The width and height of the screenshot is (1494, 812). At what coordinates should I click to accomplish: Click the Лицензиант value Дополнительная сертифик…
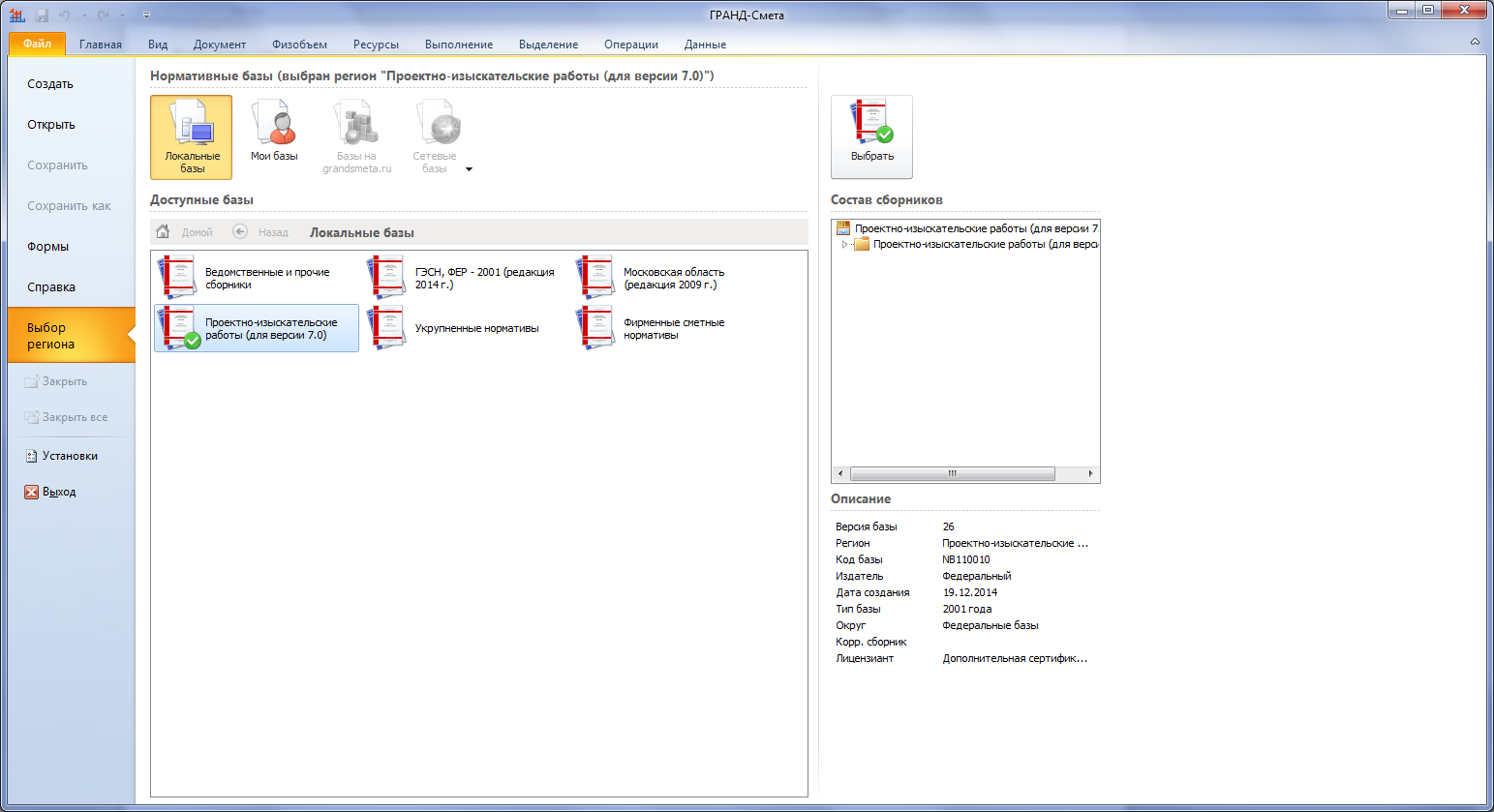1015,659
